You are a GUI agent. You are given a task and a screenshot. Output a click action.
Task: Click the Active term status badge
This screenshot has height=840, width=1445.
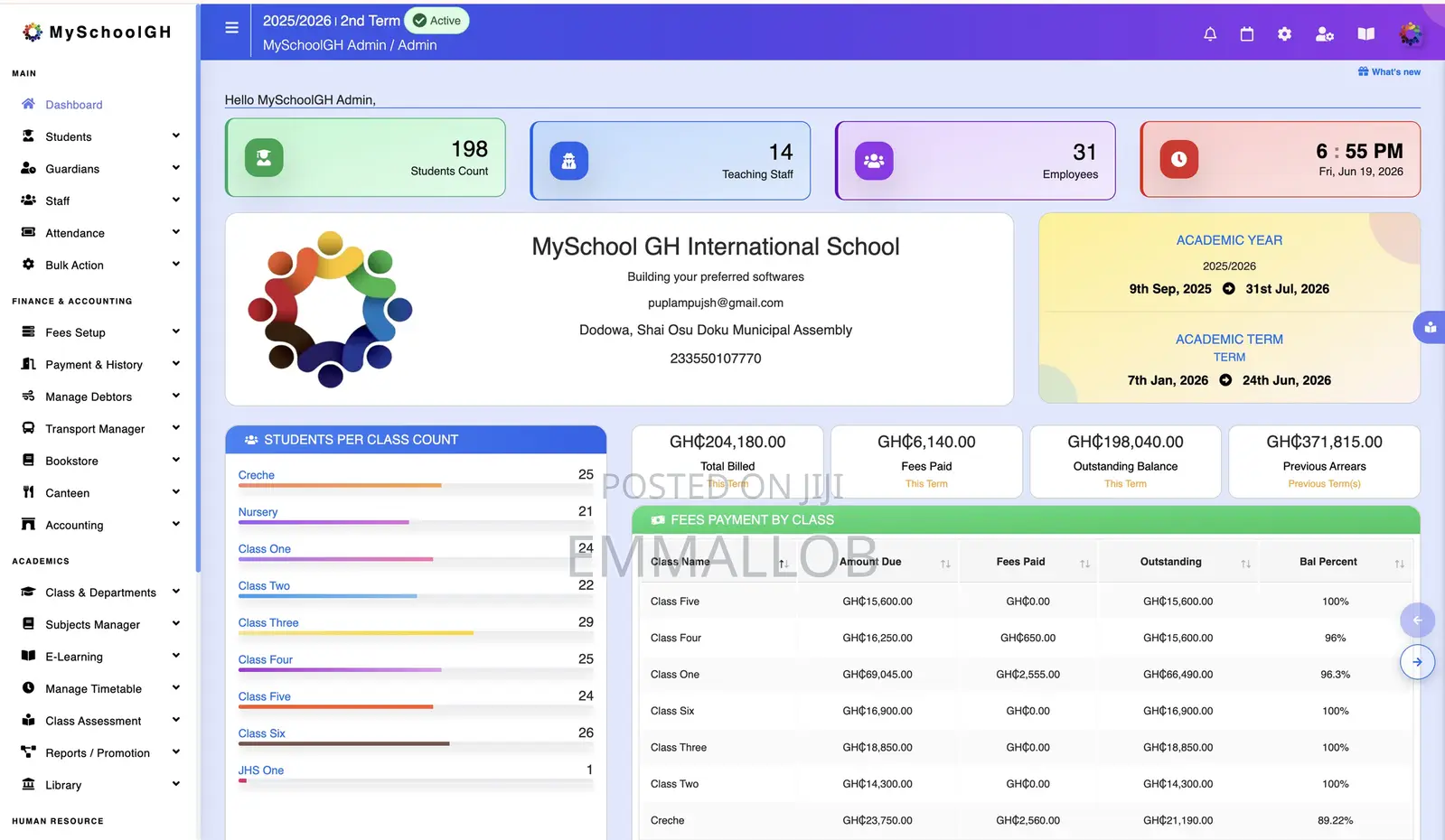point(436,21)
